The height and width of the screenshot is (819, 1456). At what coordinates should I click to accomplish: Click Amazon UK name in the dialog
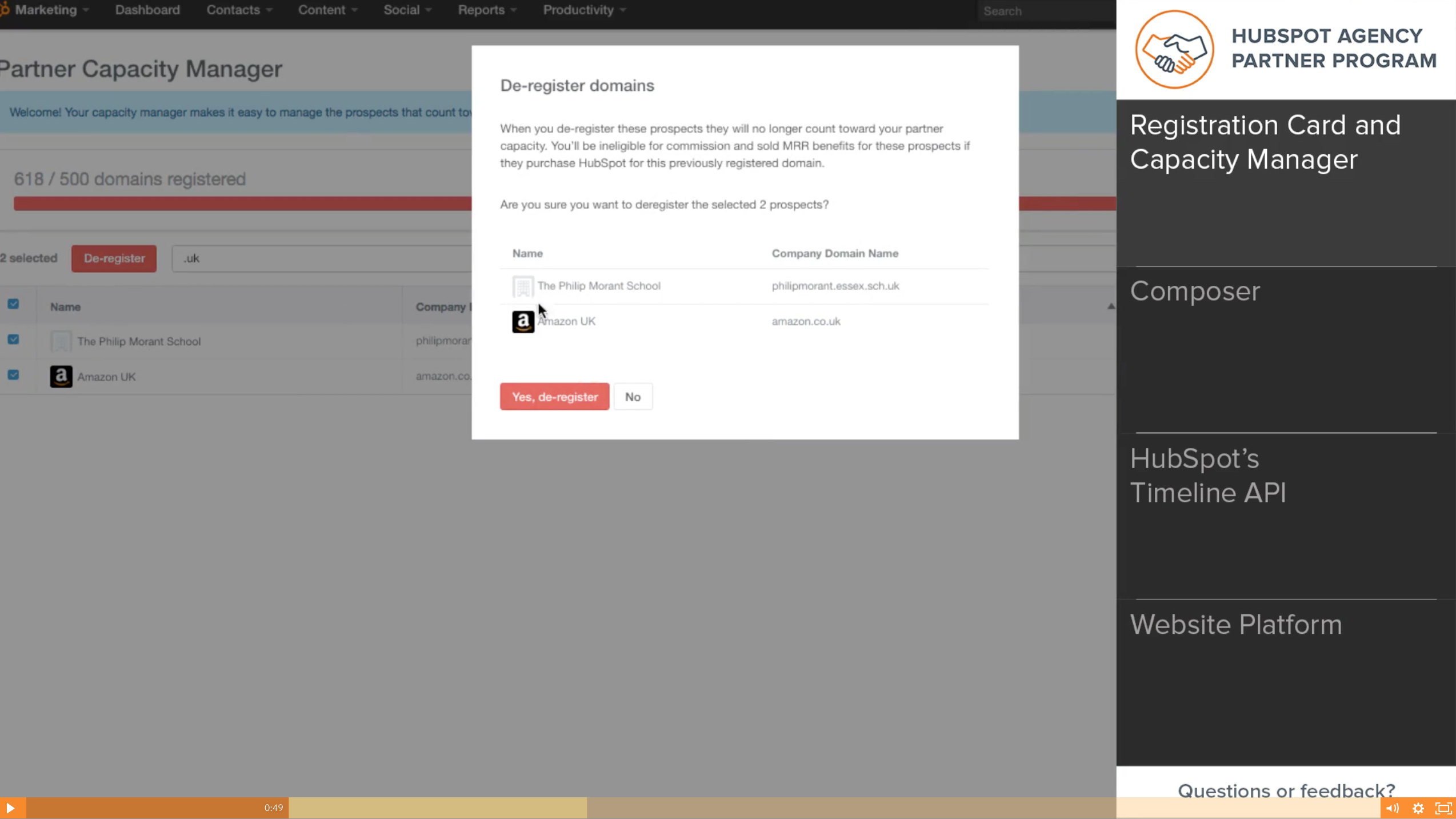[x=566, y=321]
